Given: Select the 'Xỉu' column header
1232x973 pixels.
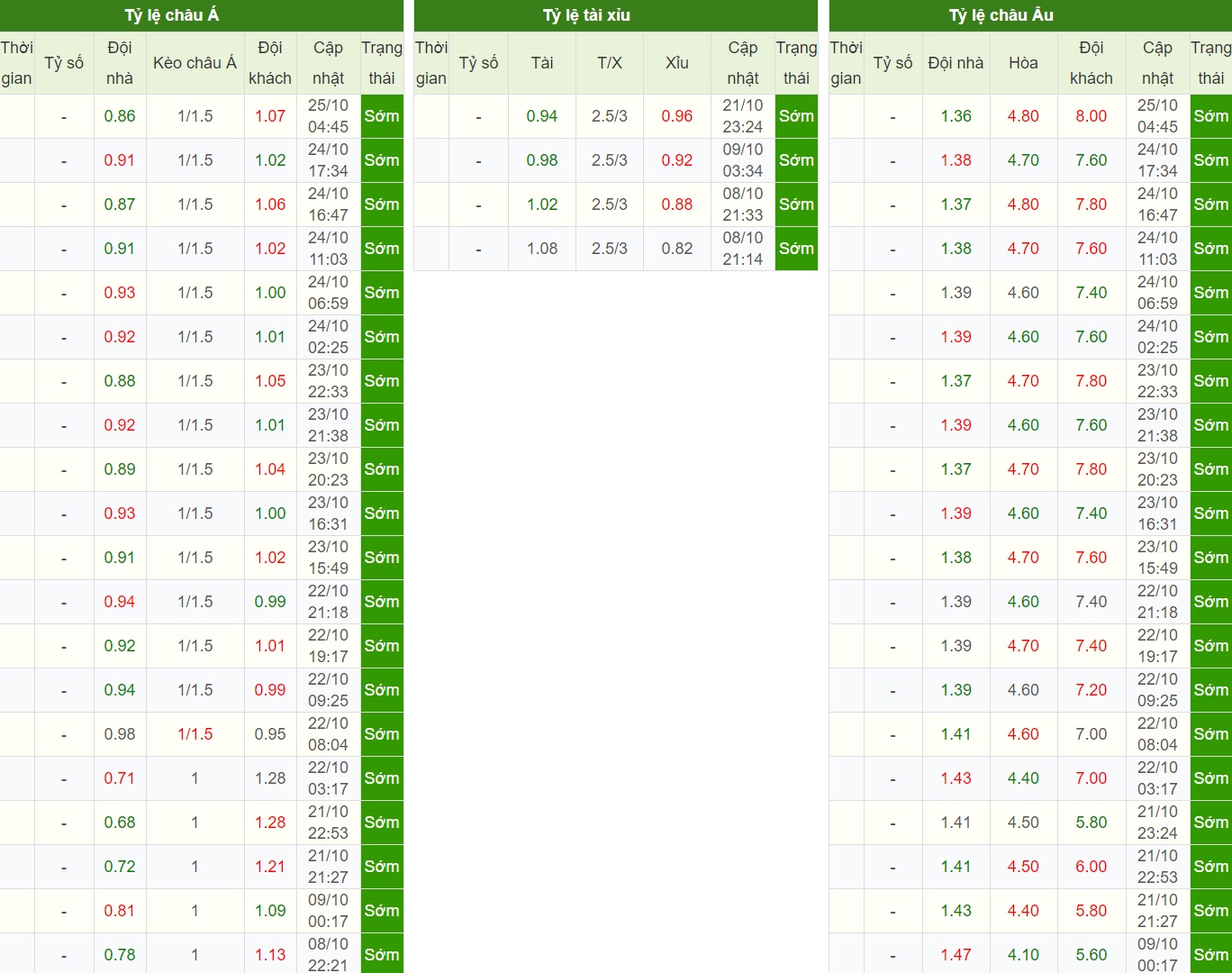Looking at the screenshot, I should tap(677, 63).
